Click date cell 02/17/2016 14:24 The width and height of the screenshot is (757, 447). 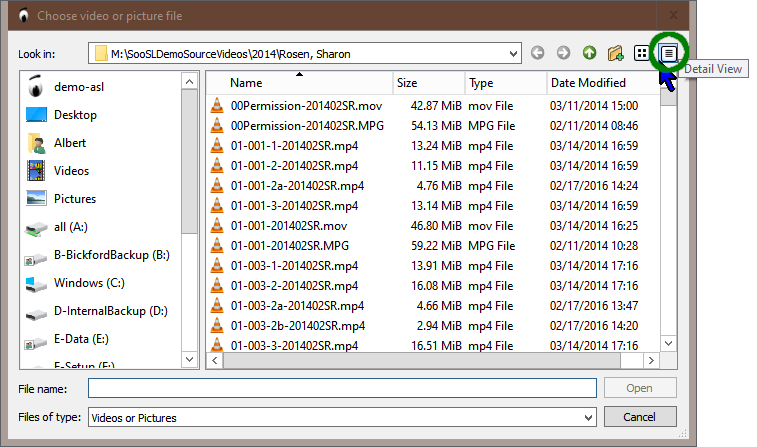pos(594,186)
